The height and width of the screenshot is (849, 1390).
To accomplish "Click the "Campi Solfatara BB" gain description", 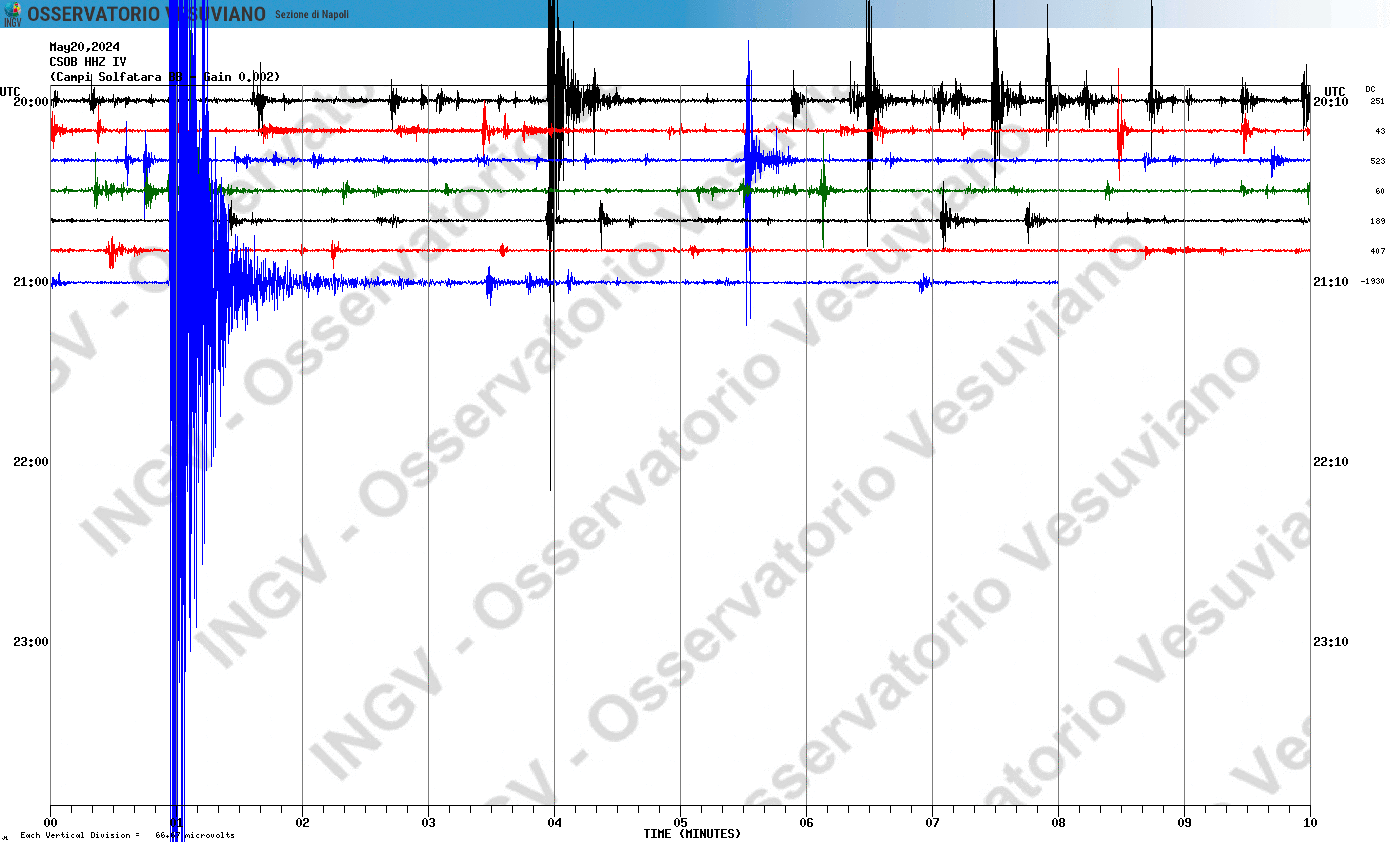I will (x=165, y=77).
